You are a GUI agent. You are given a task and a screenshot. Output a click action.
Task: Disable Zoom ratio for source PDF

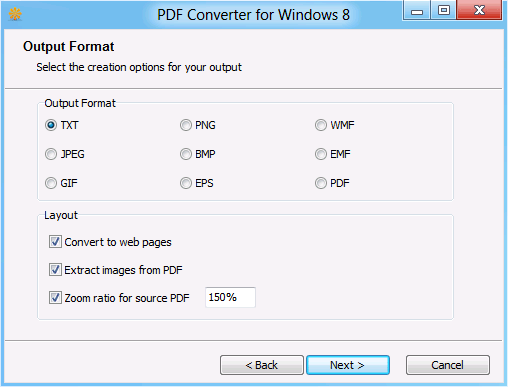click(x=55, y=298)
